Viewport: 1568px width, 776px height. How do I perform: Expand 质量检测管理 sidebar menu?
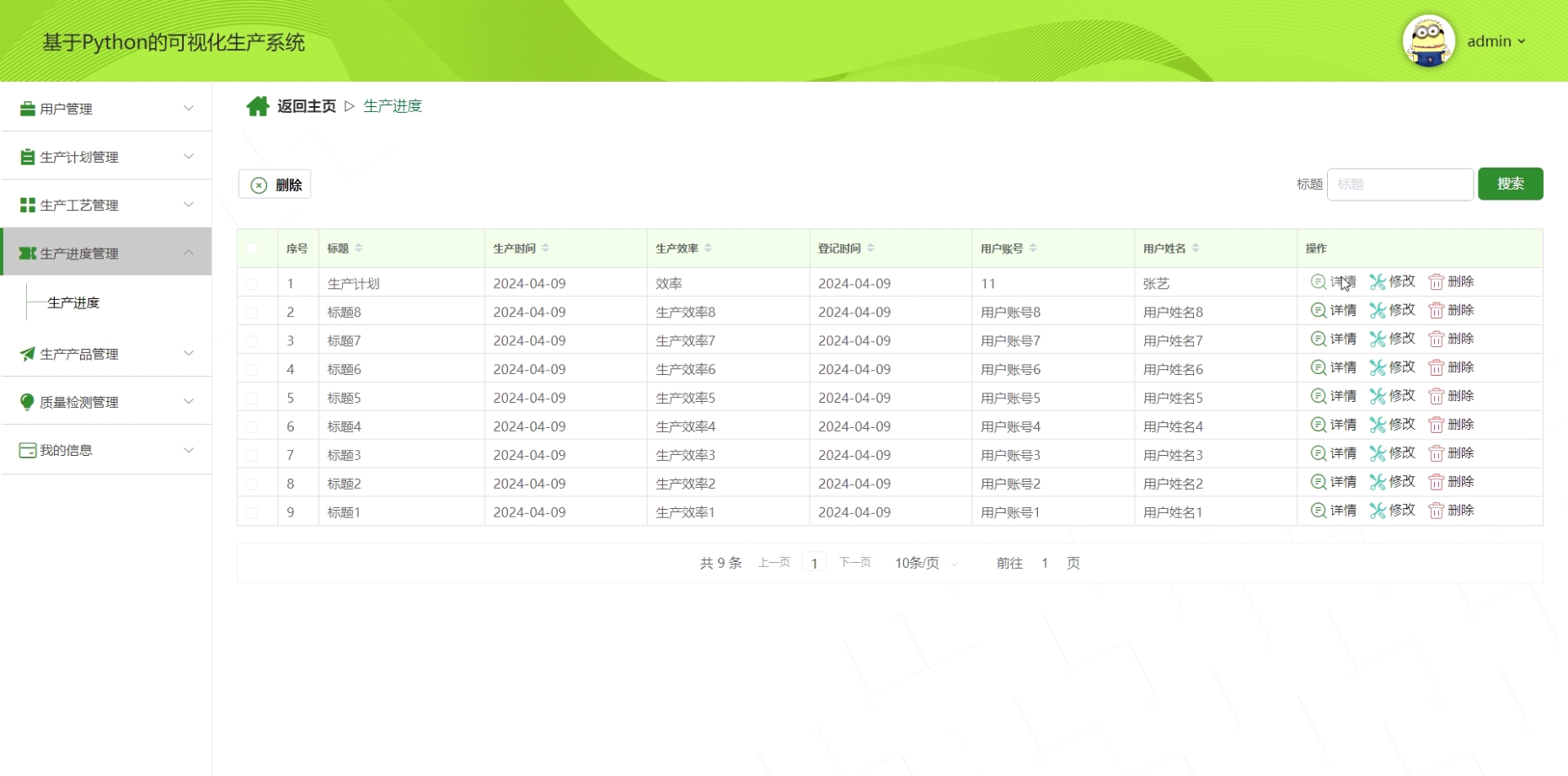(x=106, y=401)
